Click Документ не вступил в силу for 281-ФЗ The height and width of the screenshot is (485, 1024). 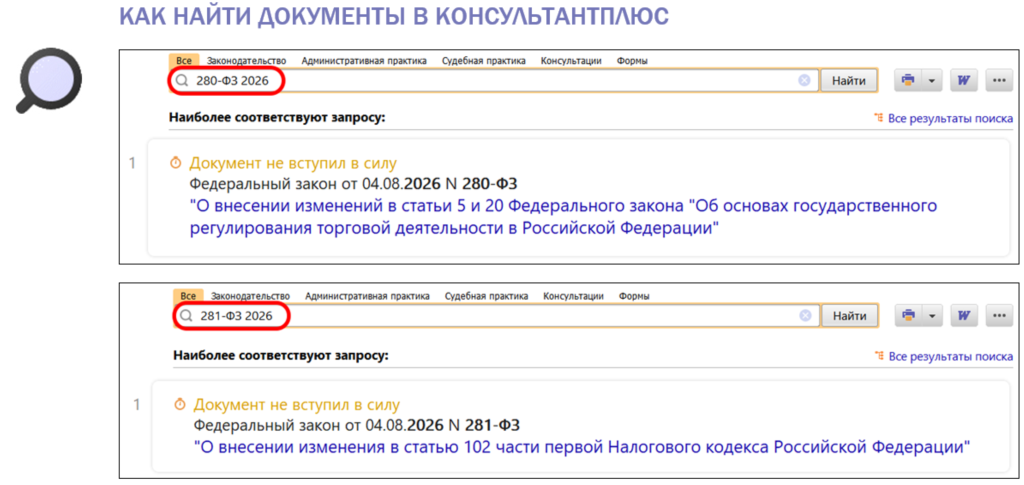(297, 405)
